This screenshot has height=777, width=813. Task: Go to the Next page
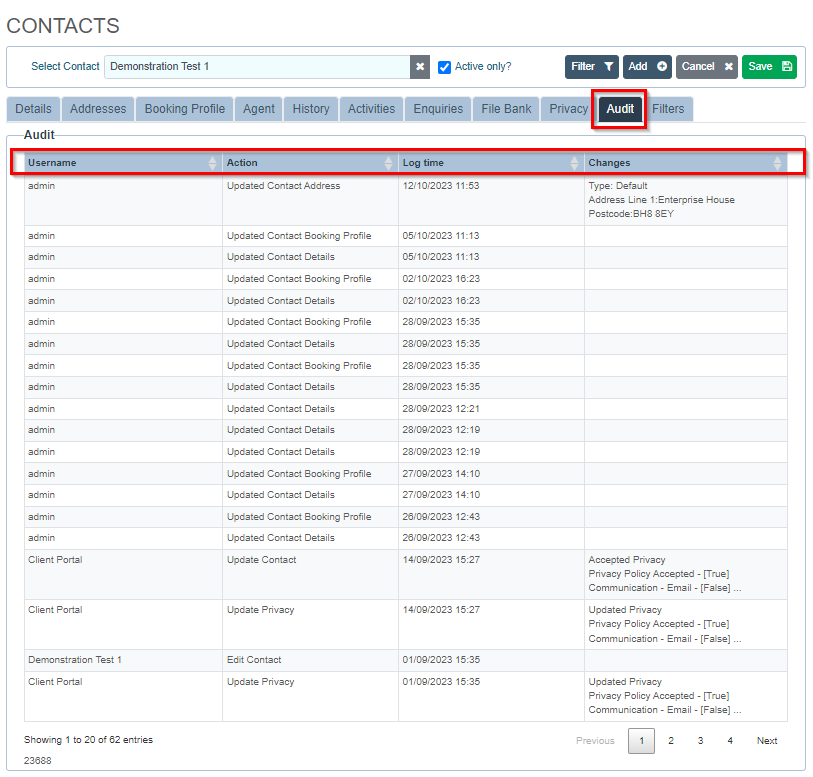coord(767,741)
